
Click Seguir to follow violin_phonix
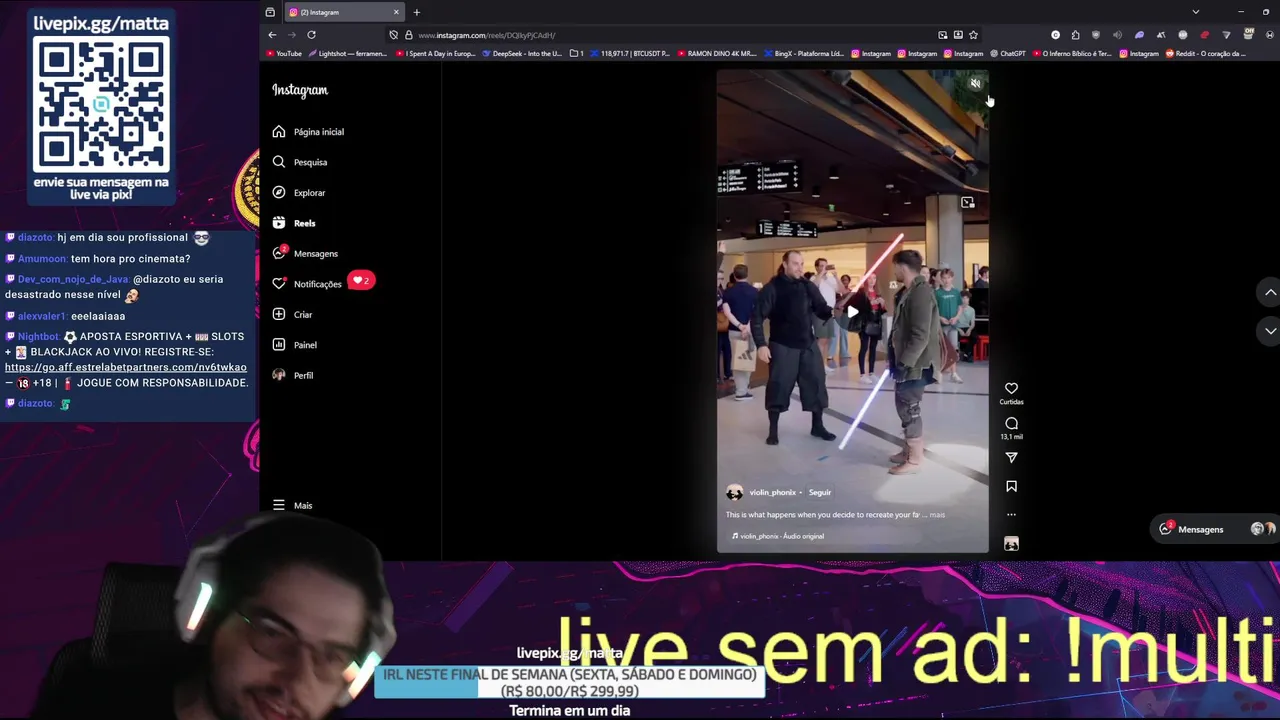[820, 493]
